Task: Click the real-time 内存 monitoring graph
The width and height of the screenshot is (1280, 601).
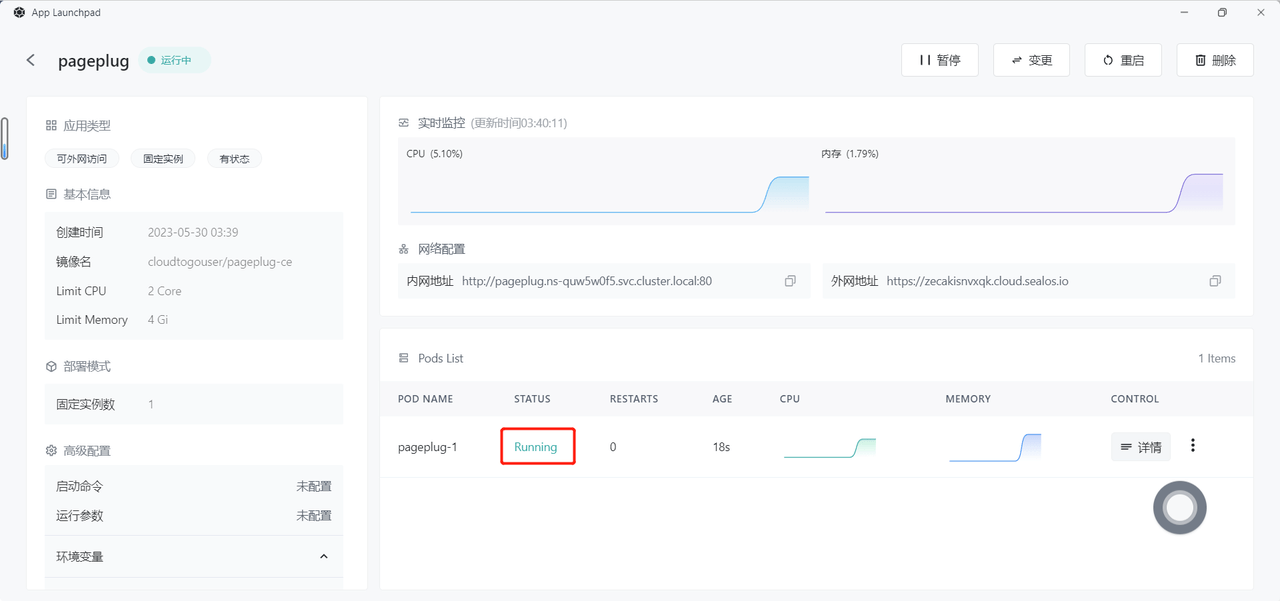Action: [x=1023, y=192]
